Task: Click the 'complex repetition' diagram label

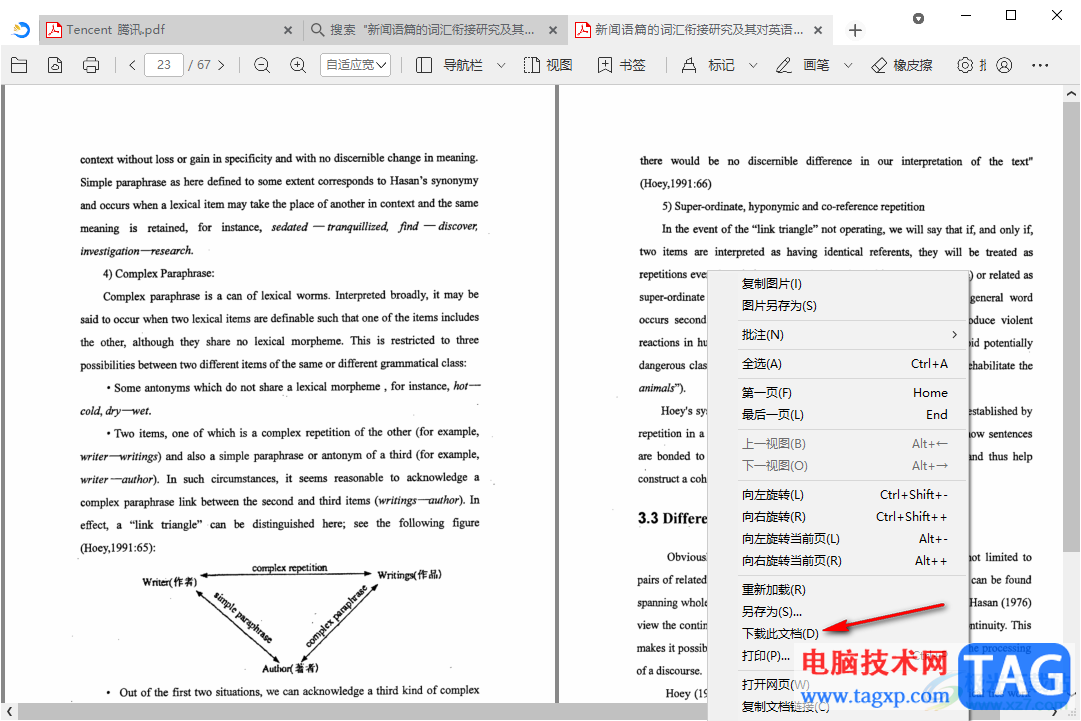Action: click(290, 568)
